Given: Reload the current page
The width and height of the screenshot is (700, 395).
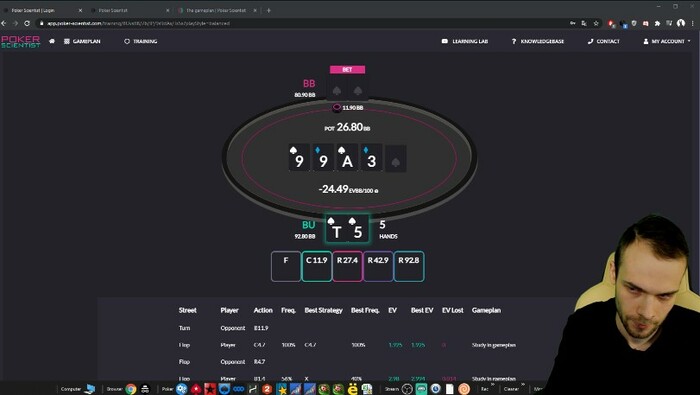Looking at the screenshot, I should [27, 23].
